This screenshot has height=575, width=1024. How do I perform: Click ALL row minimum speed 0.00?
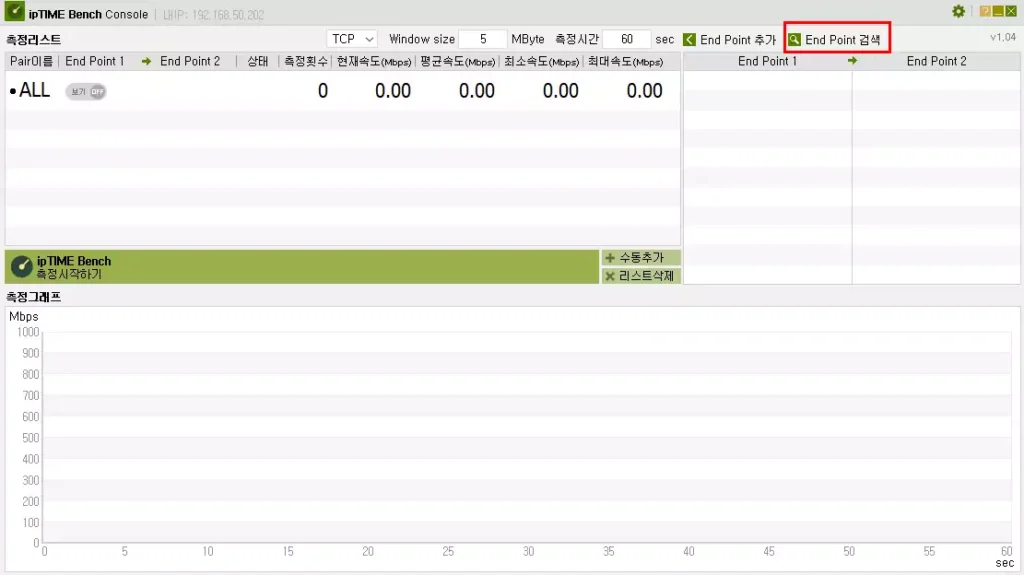[561, 91]
